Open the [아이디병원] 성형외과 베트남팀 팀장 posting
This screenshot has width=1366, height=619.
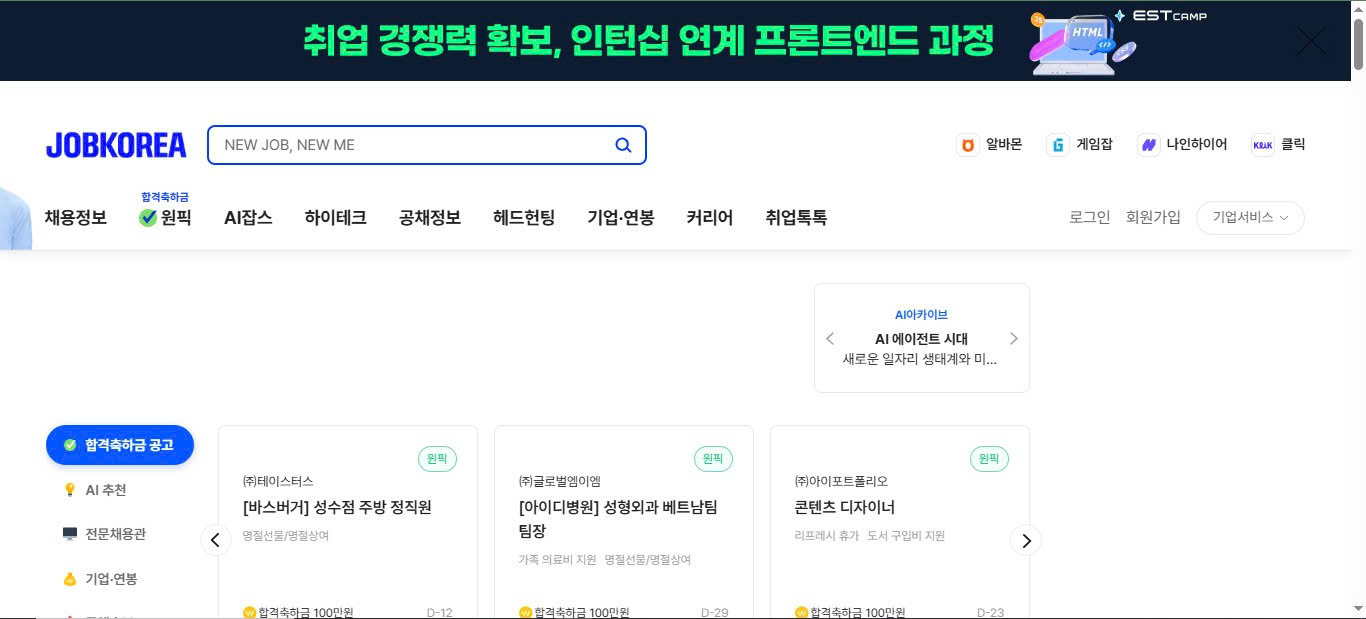618,519
